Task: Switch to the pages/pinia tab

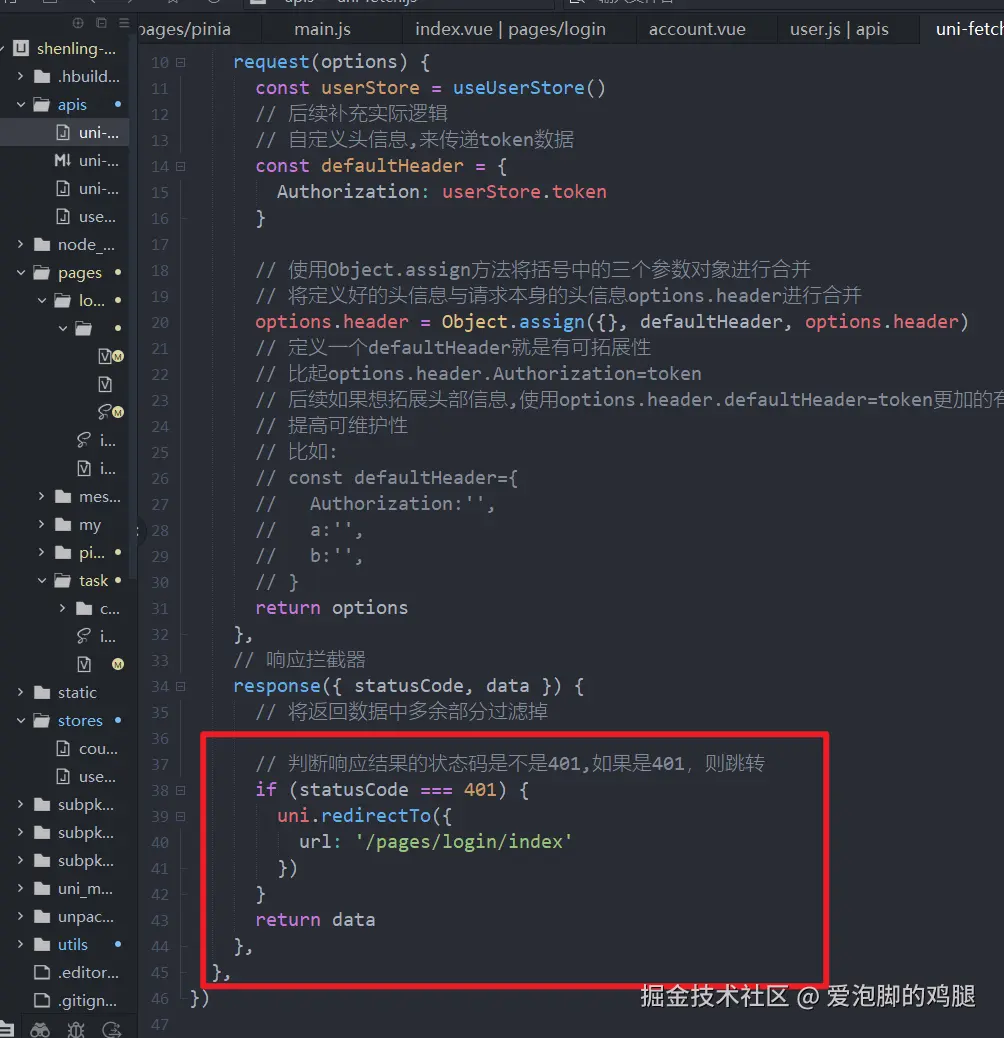Action: click(x=199, y=29)
